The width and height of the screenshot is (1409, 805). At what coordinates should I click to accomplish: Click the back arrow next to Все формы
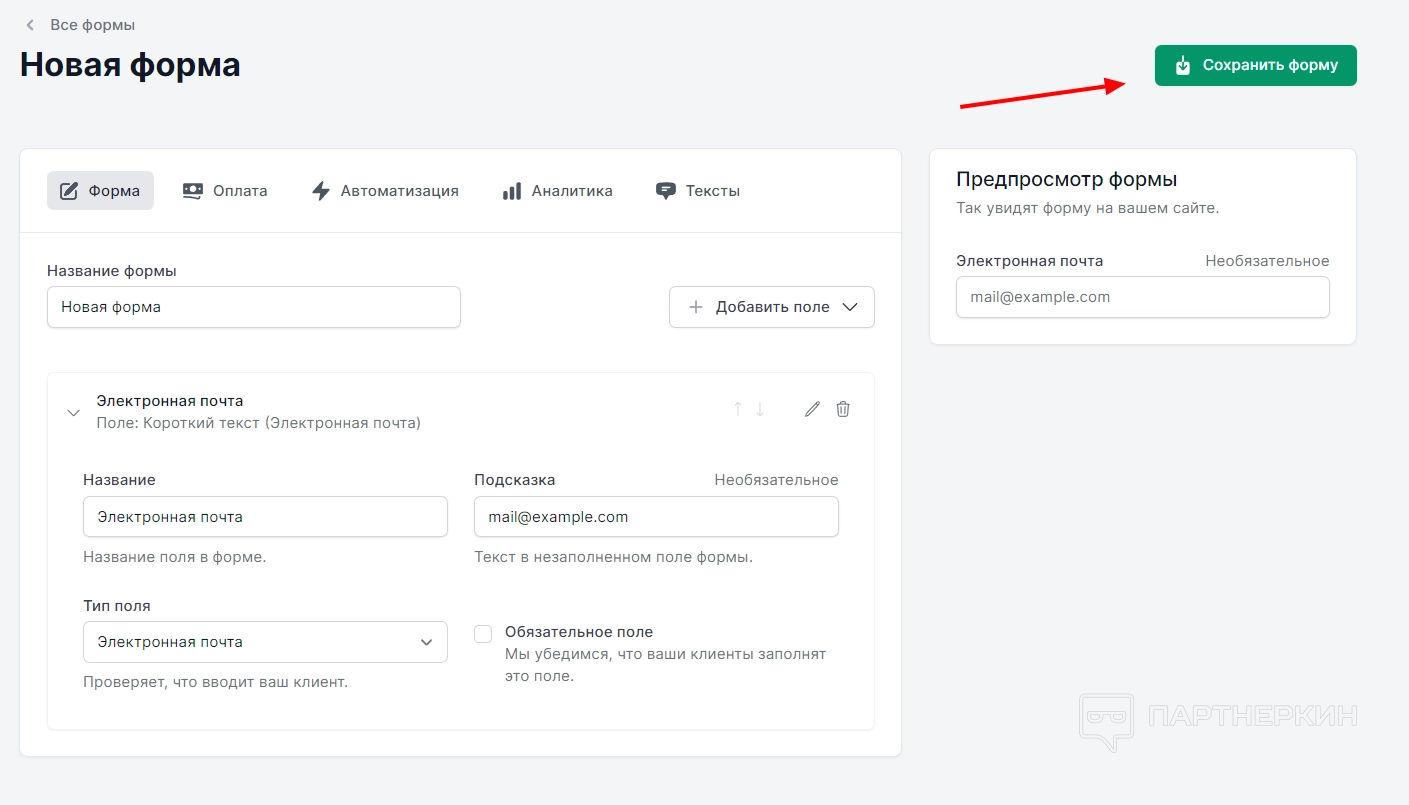pyautogui.click(x=30, y=25)
